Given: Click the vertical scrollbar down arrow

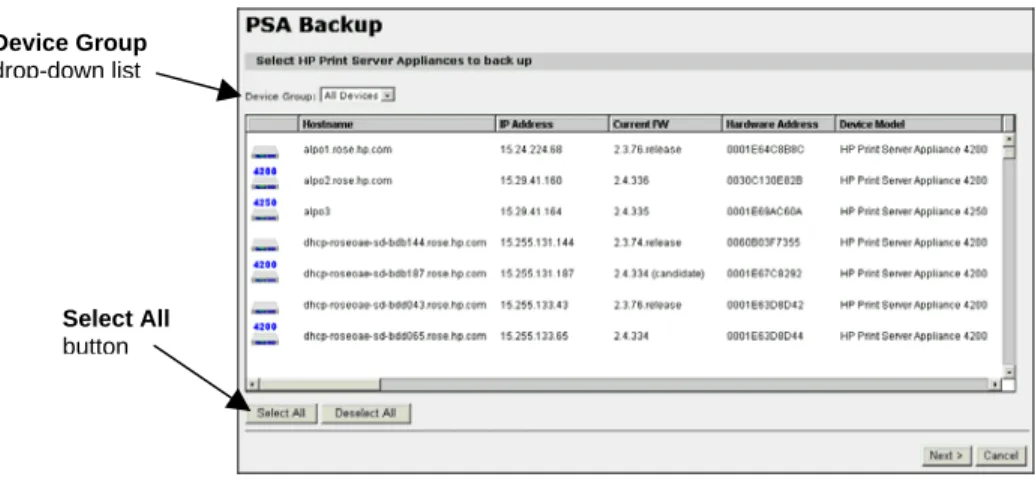Looking at the screenshot, I should [x=1009, y=372].
